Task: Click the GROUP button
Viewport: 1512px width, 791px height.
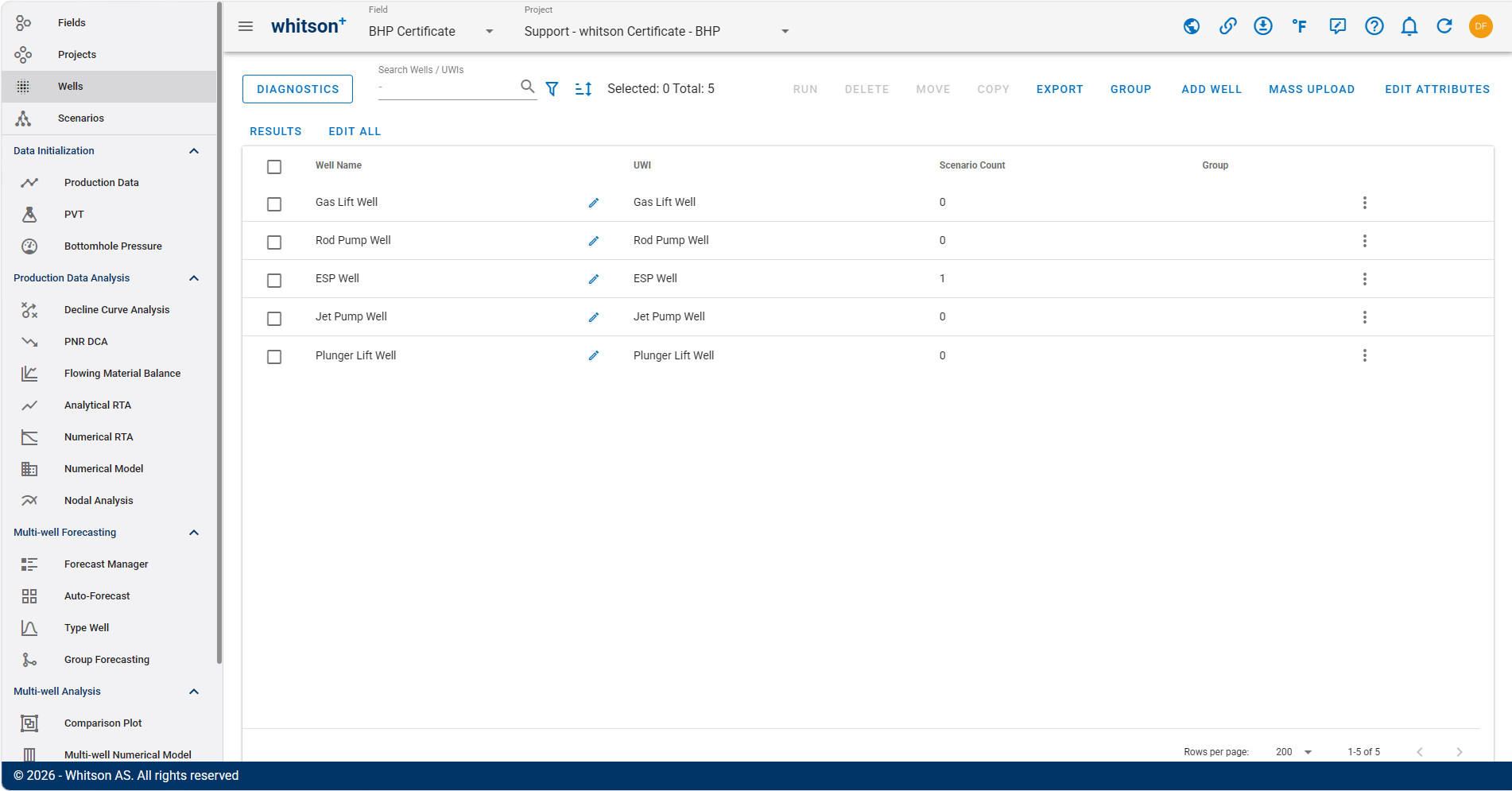Action: (x=1130, y=89)
